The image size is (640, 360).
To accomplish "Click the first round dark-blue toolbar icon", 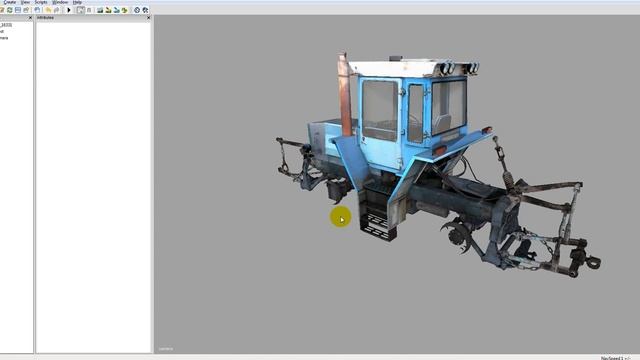I will [137, 10].
